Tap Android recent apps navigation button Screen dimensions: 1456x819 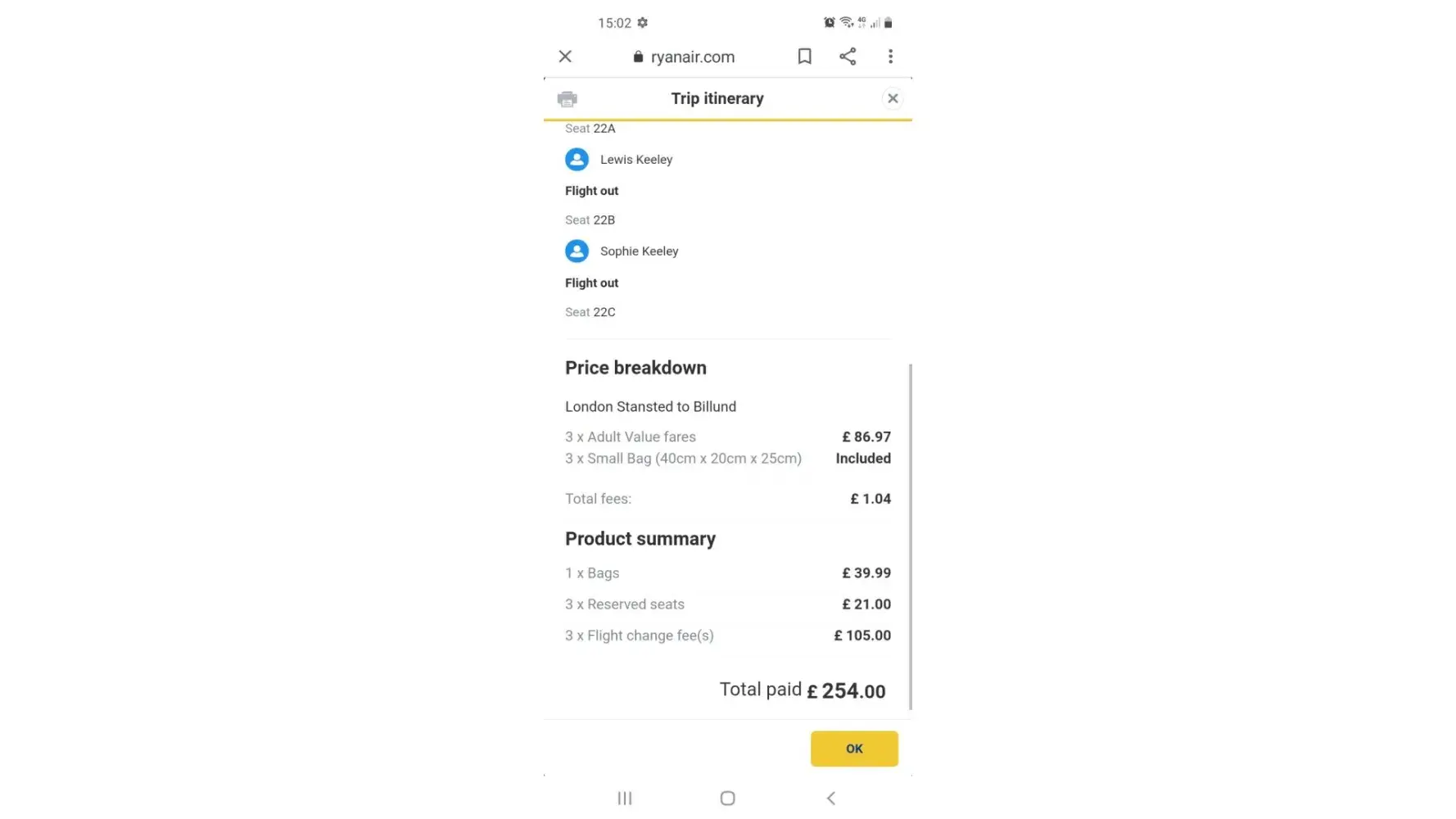pos(625,798)
